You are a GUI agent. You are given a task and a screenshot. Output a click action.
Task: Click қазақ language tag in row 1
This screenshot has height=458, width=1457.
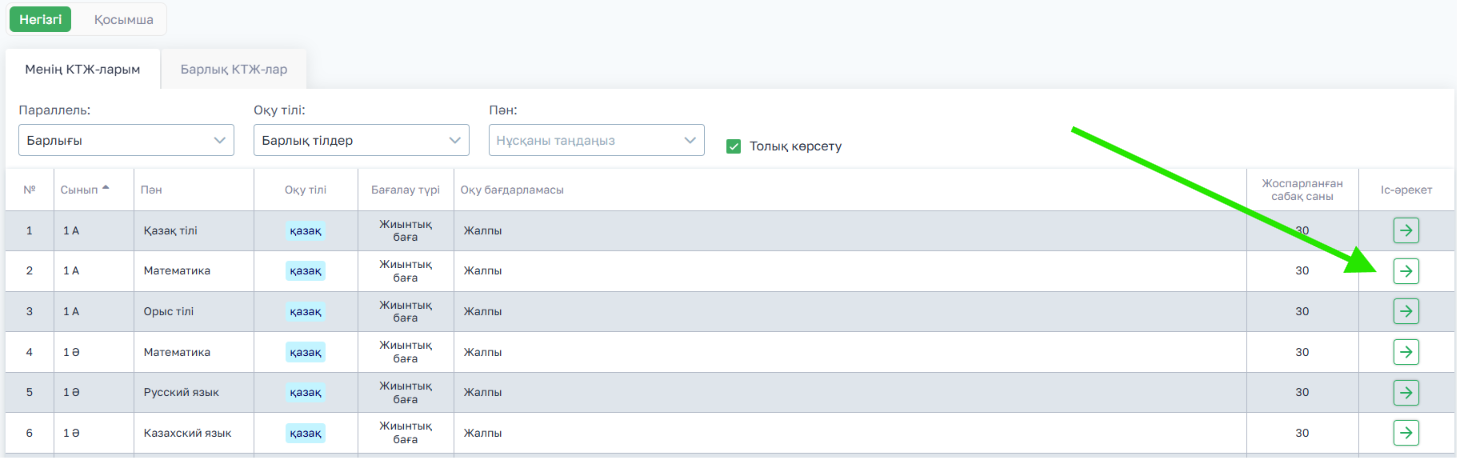point(305,231)
